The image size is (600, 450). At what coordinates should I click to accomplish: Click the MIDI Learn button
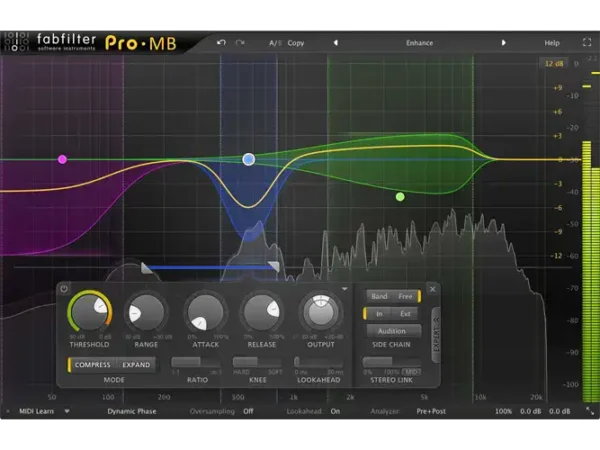pyautogui.click(x=36, y=411)
